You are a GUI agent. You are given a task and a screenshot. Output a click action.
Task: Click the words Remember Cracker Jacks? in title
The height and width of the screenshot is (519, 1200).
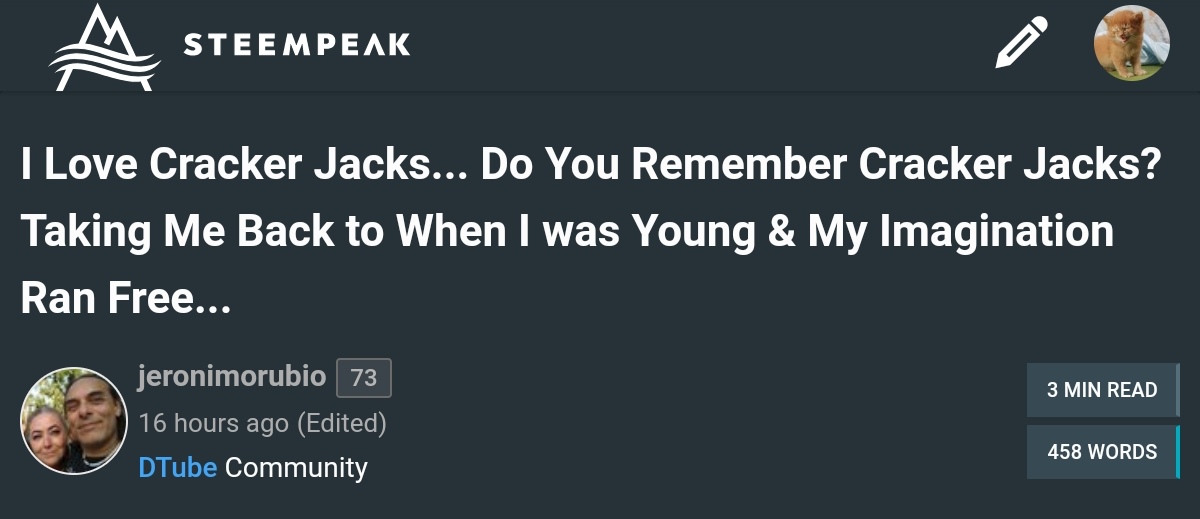click(895, 165)
